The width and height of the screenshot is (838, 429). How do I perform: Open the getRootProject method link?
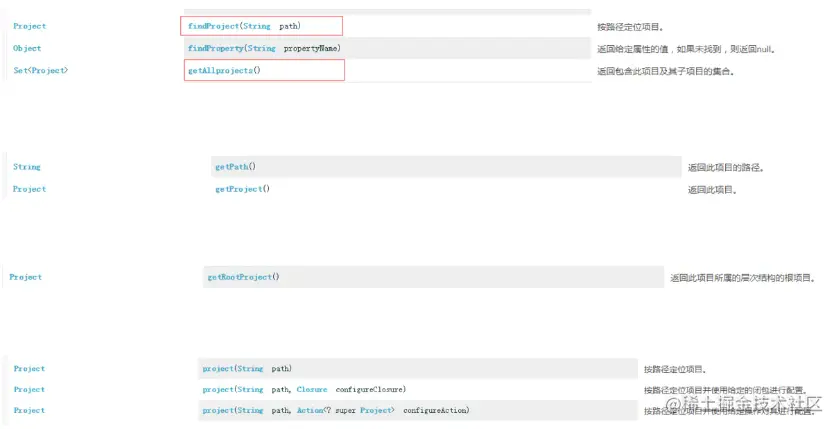point(239,277)
